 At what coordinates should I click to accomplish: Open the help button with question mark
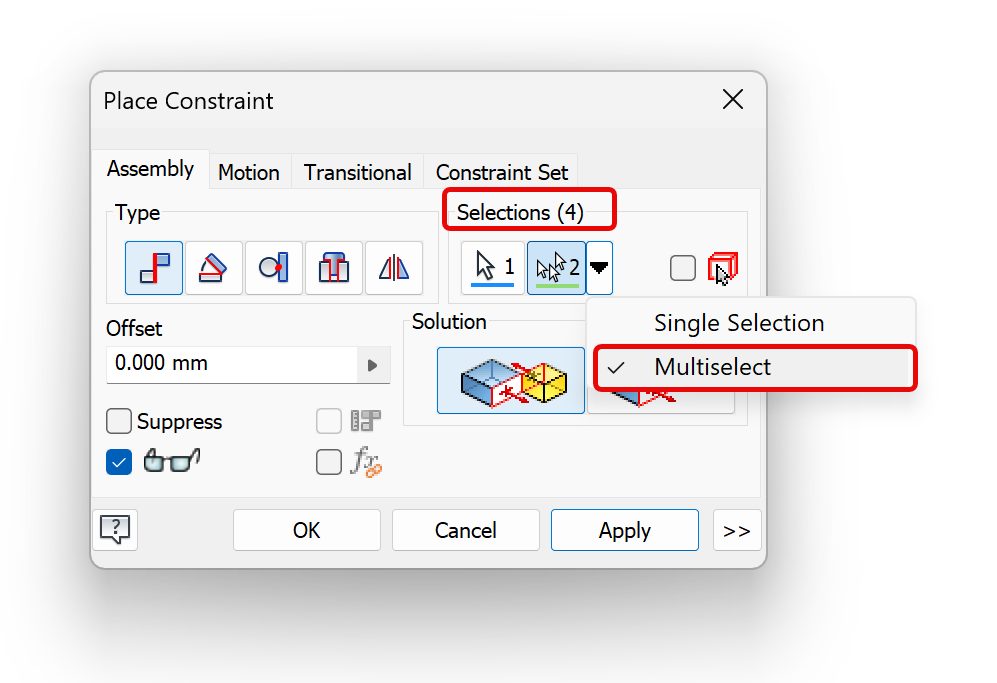point(115,529)
